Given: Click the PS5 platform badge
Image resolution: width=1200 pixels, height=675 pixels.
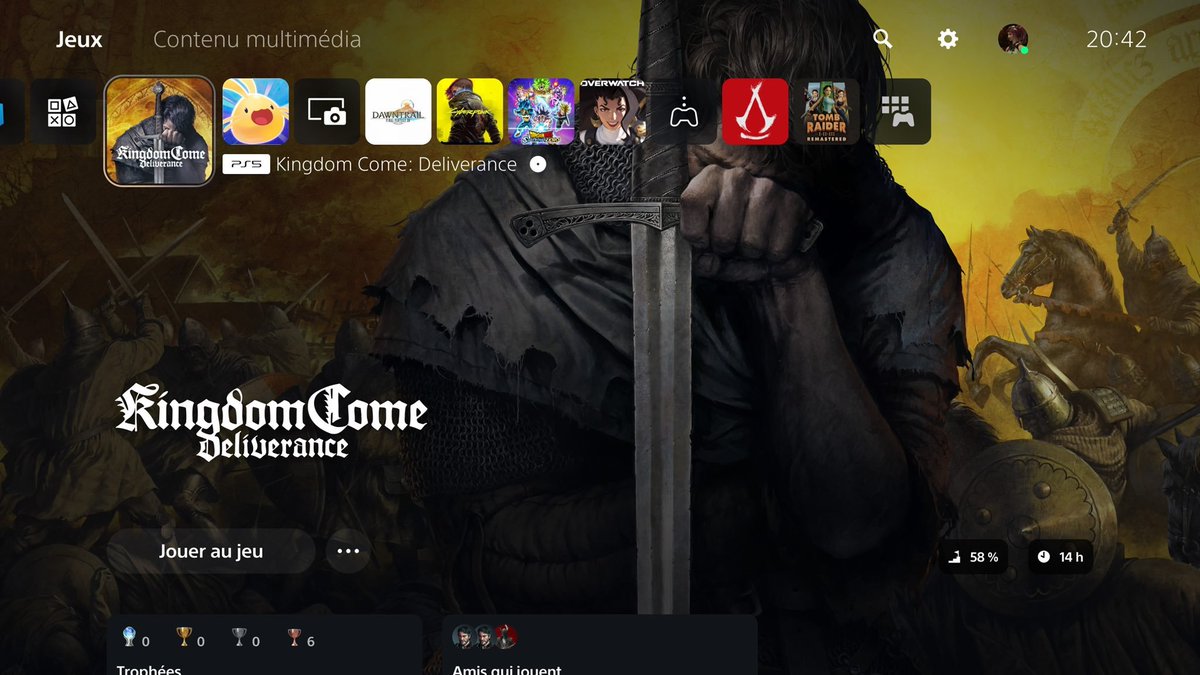Looking at the screenshot, I should pyautogui.click(x=246, y=164).
